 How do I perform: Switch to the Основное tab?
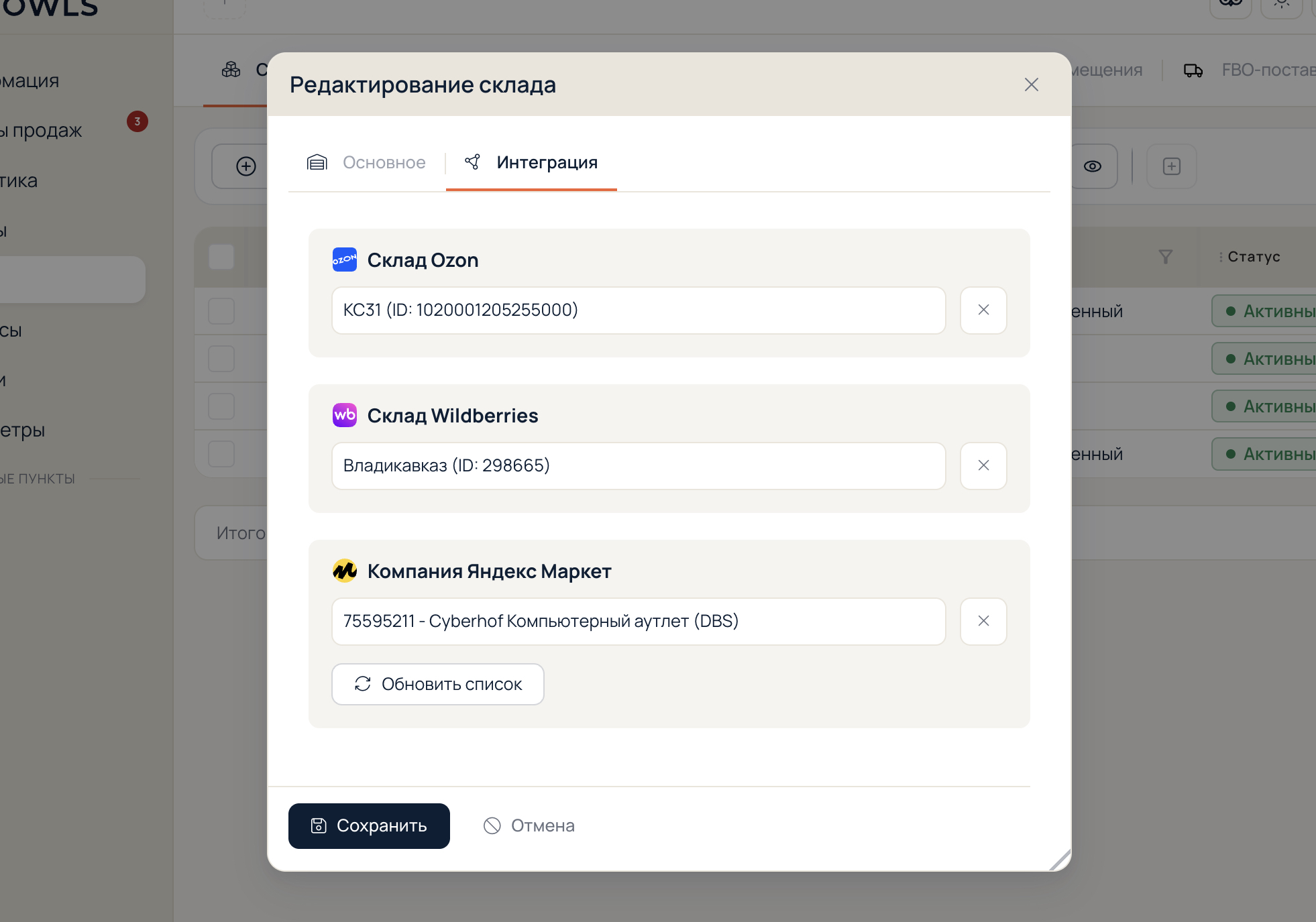(x=366, y=162)
